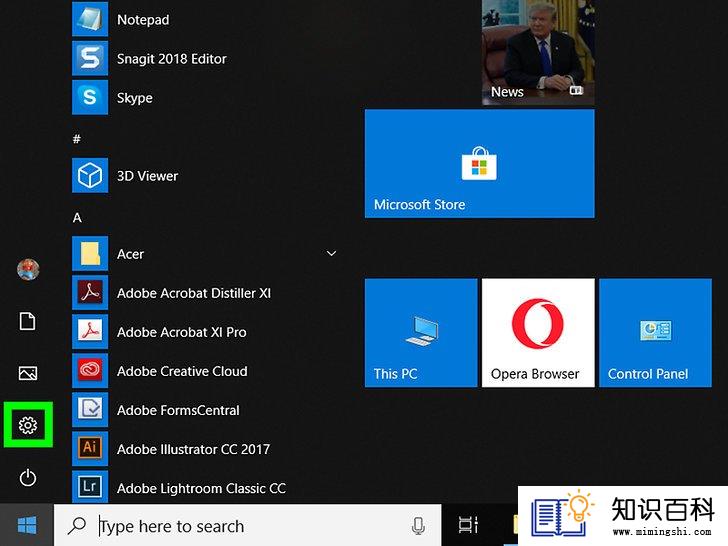This screenshot has height=546, width=728.
Task: Click Adobe FormsCentral icon
Action: tap(90, 410)
